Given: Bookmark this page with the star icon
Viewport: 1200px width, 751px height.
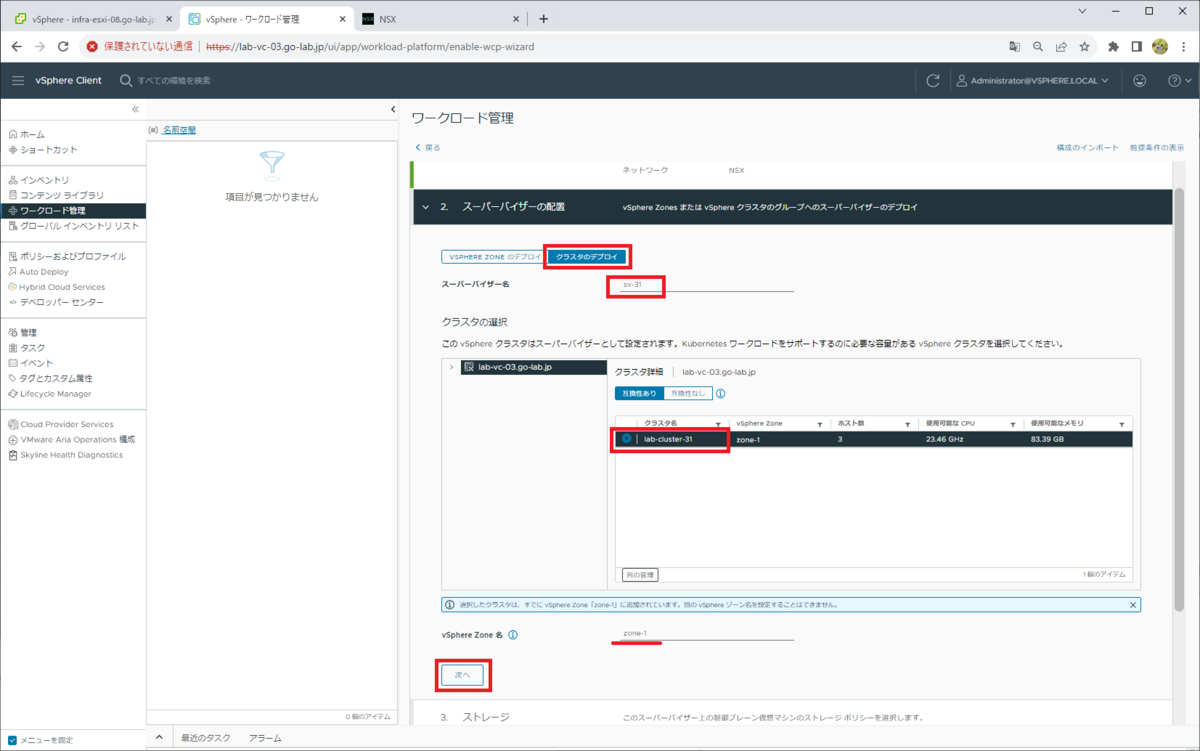Looking at the screenshot, I should [1085, 46].
